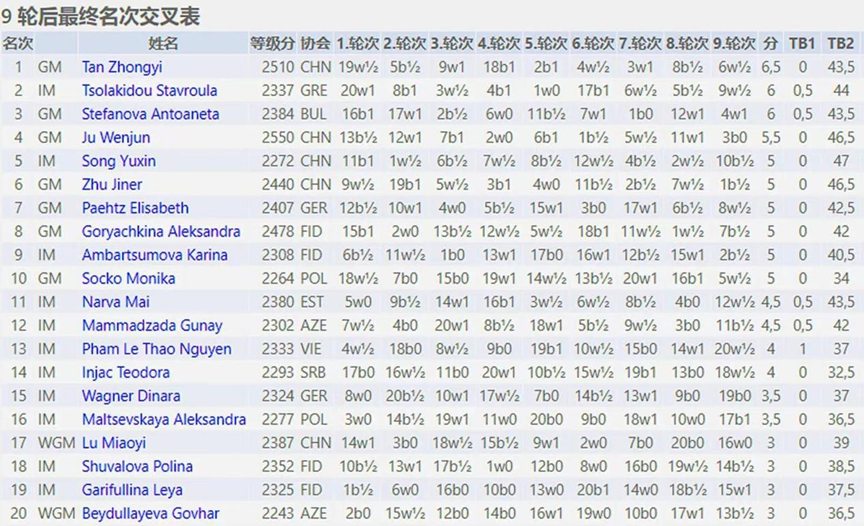The image size is (864, 526).
Task: Click the 6.轮次 column header
Action: [x=593, y=44]
